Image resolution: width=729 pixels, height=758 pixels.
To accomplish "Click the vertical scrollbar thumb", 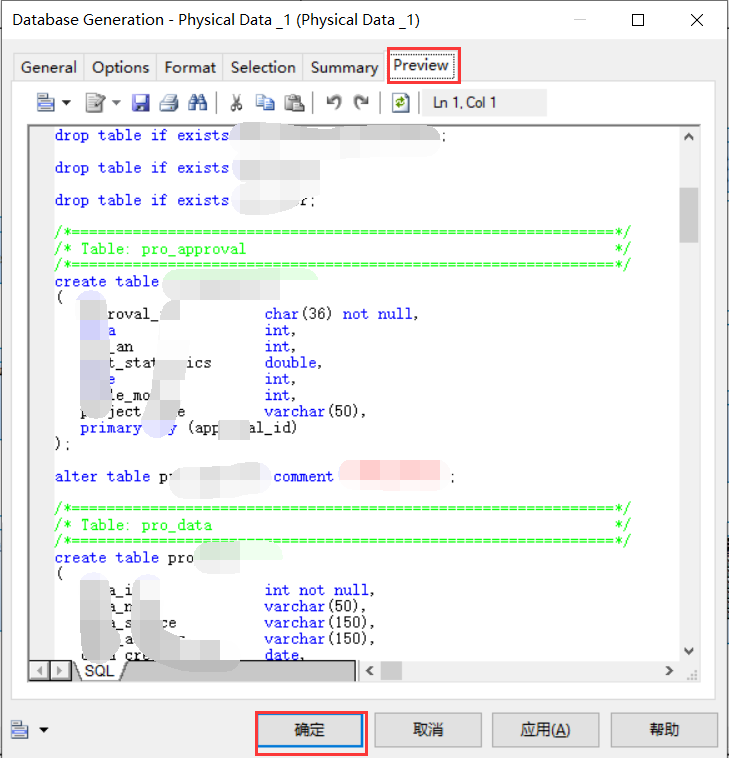I will (x=689, y=215).
